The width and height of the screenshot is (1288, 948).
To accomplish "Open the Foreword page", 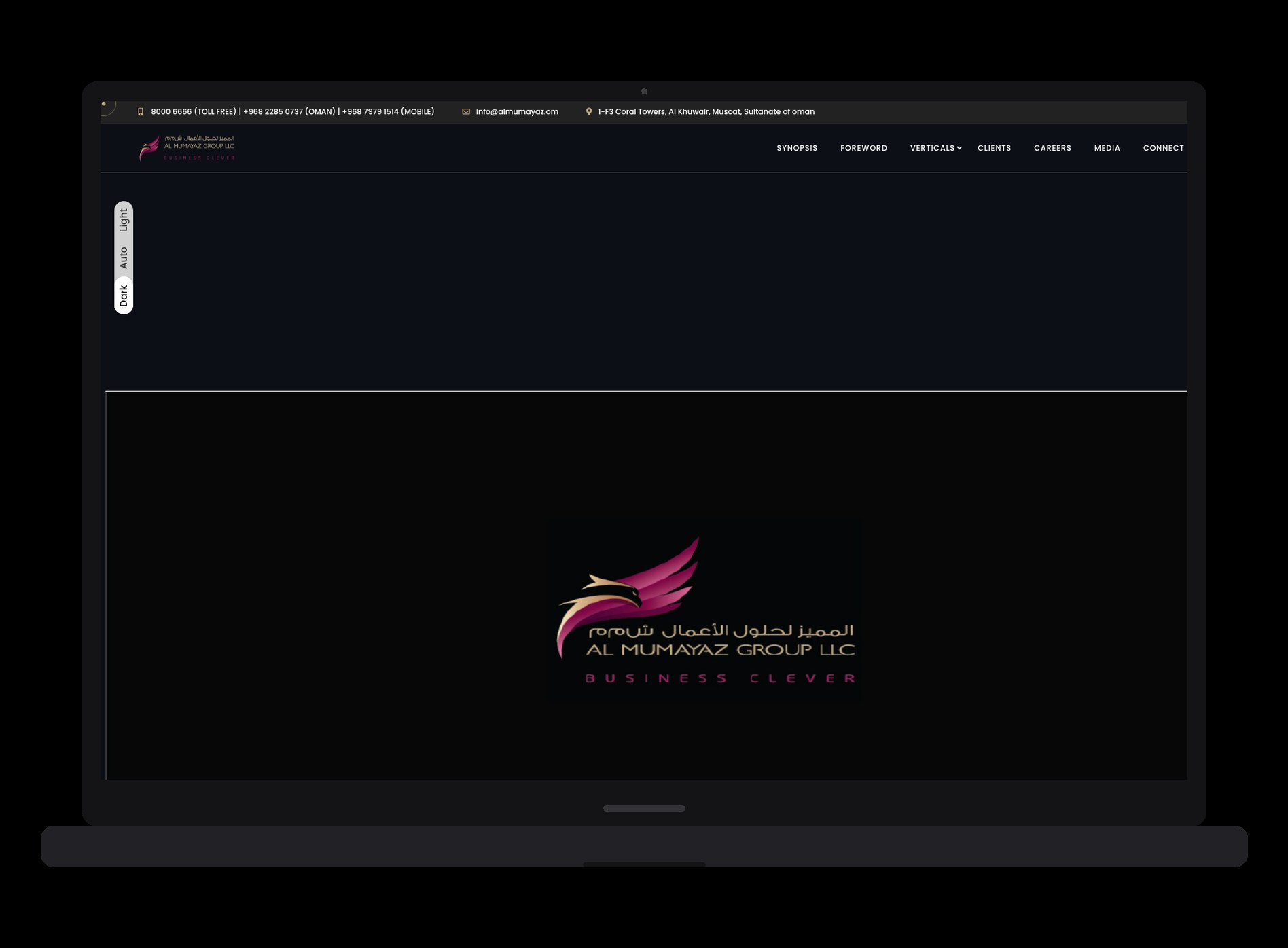I will pyautogui.click(x=863, y=148).
